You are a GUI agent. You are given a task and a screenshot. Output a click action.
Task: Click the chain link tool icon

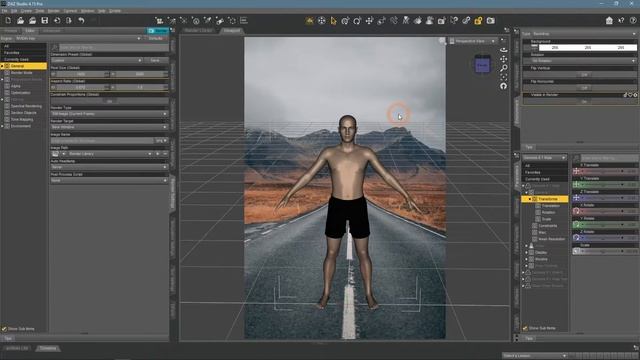point(466,20)
